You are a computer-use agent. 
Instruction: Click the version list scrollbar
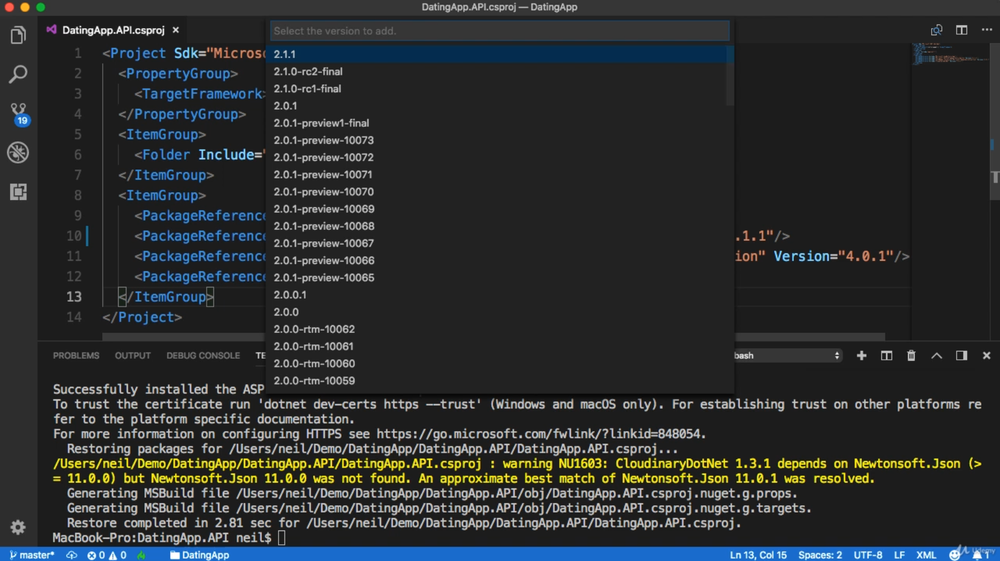(730, 75)
